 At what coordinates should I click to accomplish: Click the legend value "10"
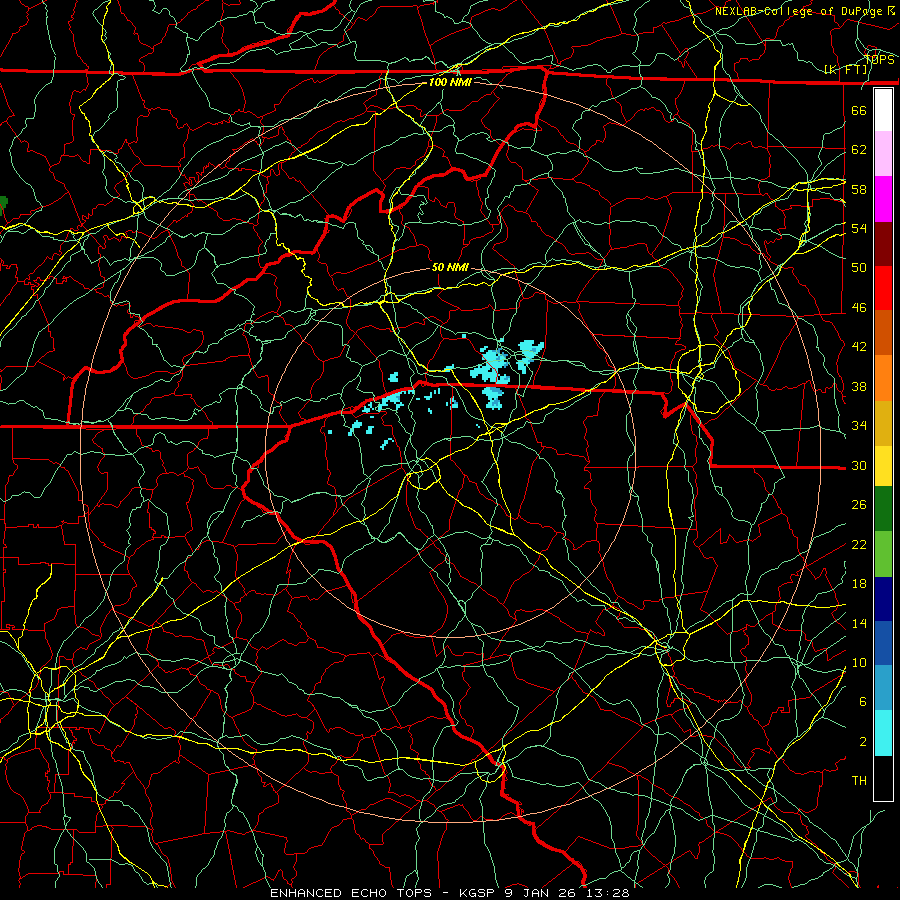[859, 662]
